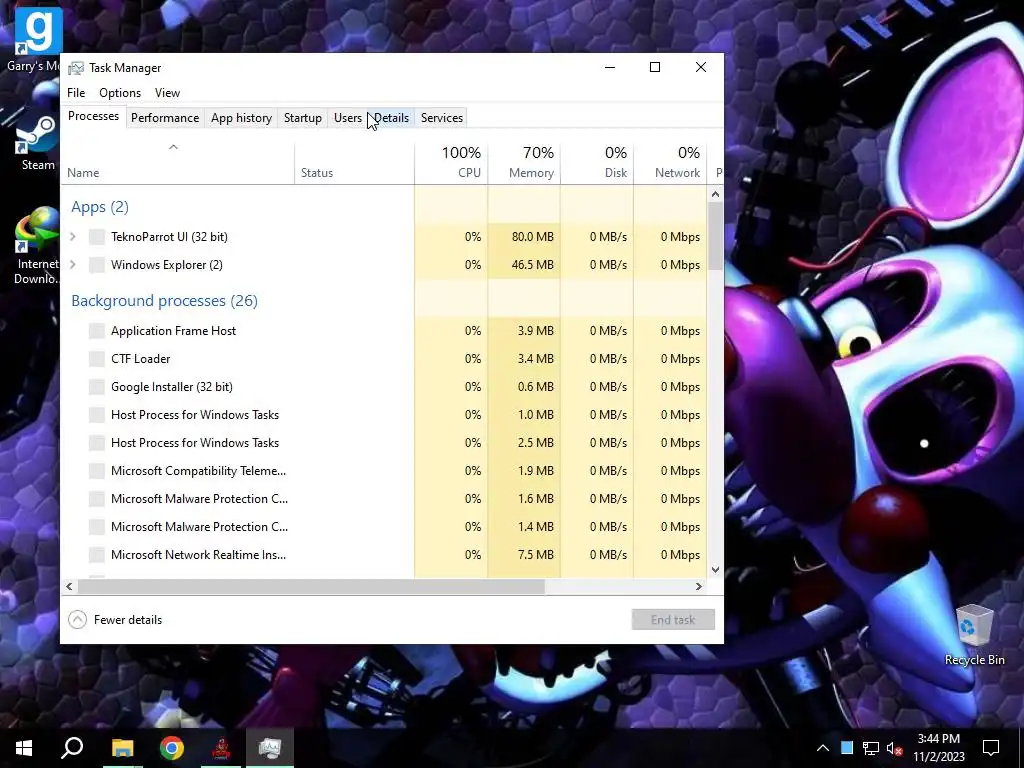Image resolution: width=1024 pixels, height=768 pixels.
Task: Switch to the Users tab
Action: 347,118
